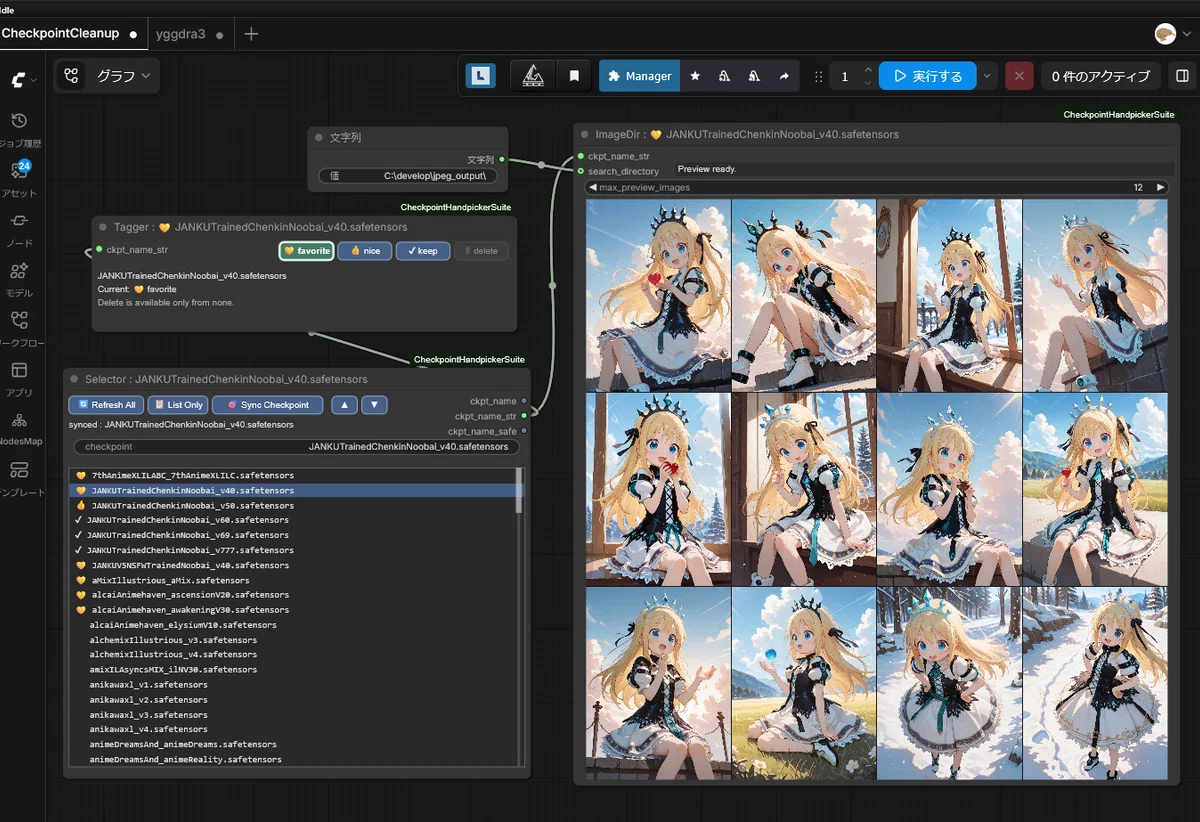Open the テンプレート templates sidebar tab
The width and height of the screenshot is (1200, 822).
(x=19, y=478)
